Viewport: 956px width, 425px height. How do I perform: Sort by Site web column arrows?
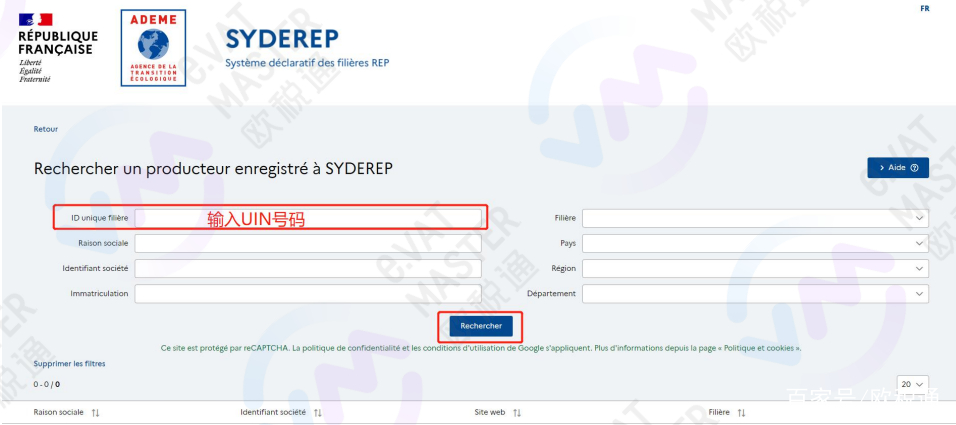[517, 413]
